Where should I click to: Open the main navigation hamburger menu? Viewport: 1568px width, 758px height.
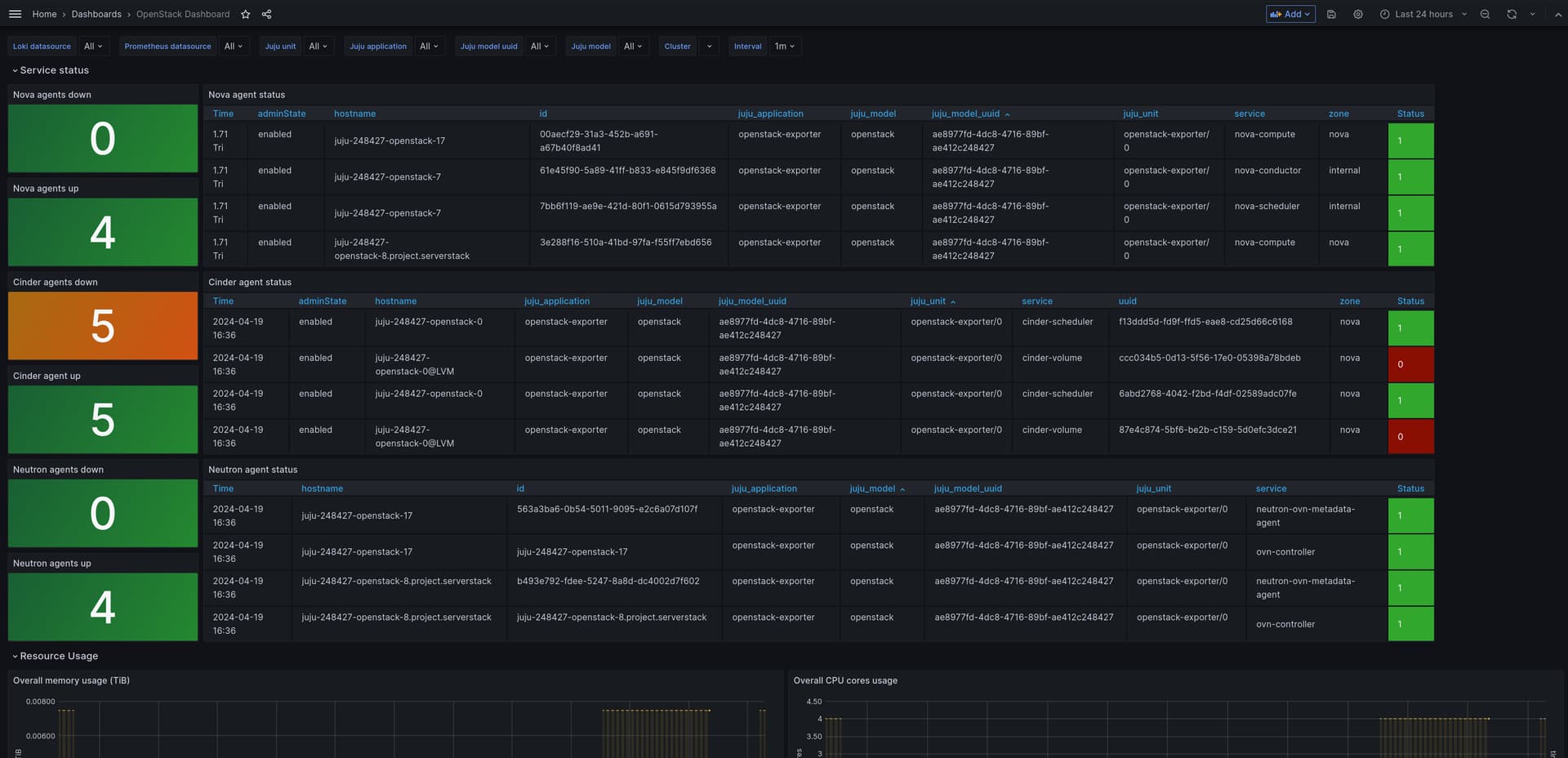click(x=15, y=14)
